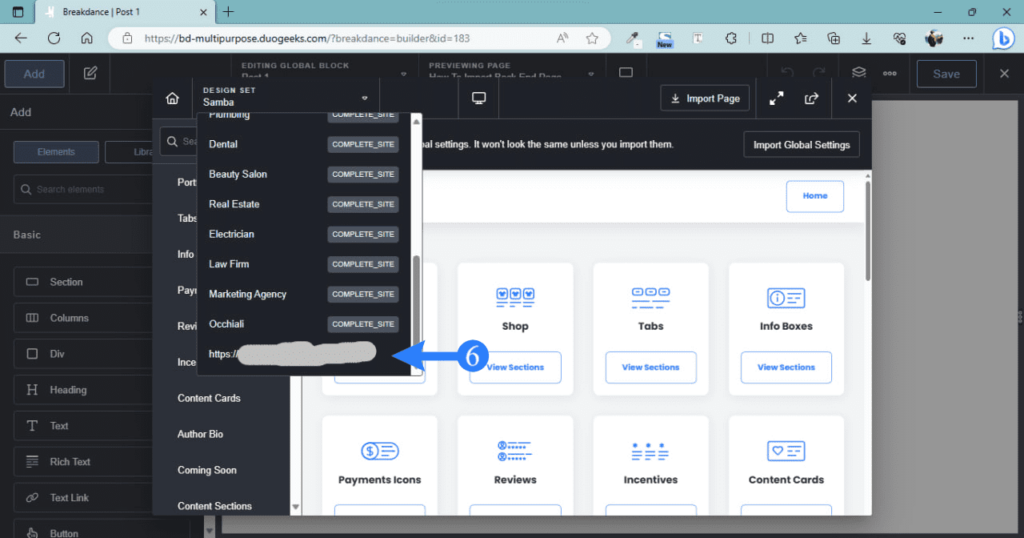Open Author Bio in the category sidebar
1024x538 pixels.
point(200,434)
